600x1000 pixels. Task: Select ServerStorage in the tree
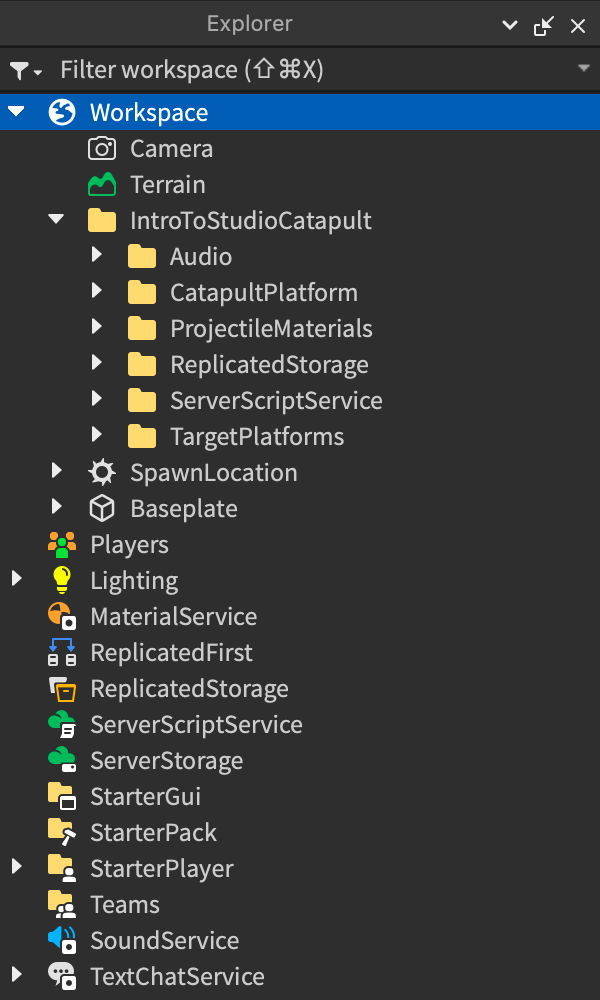(166, 761)
